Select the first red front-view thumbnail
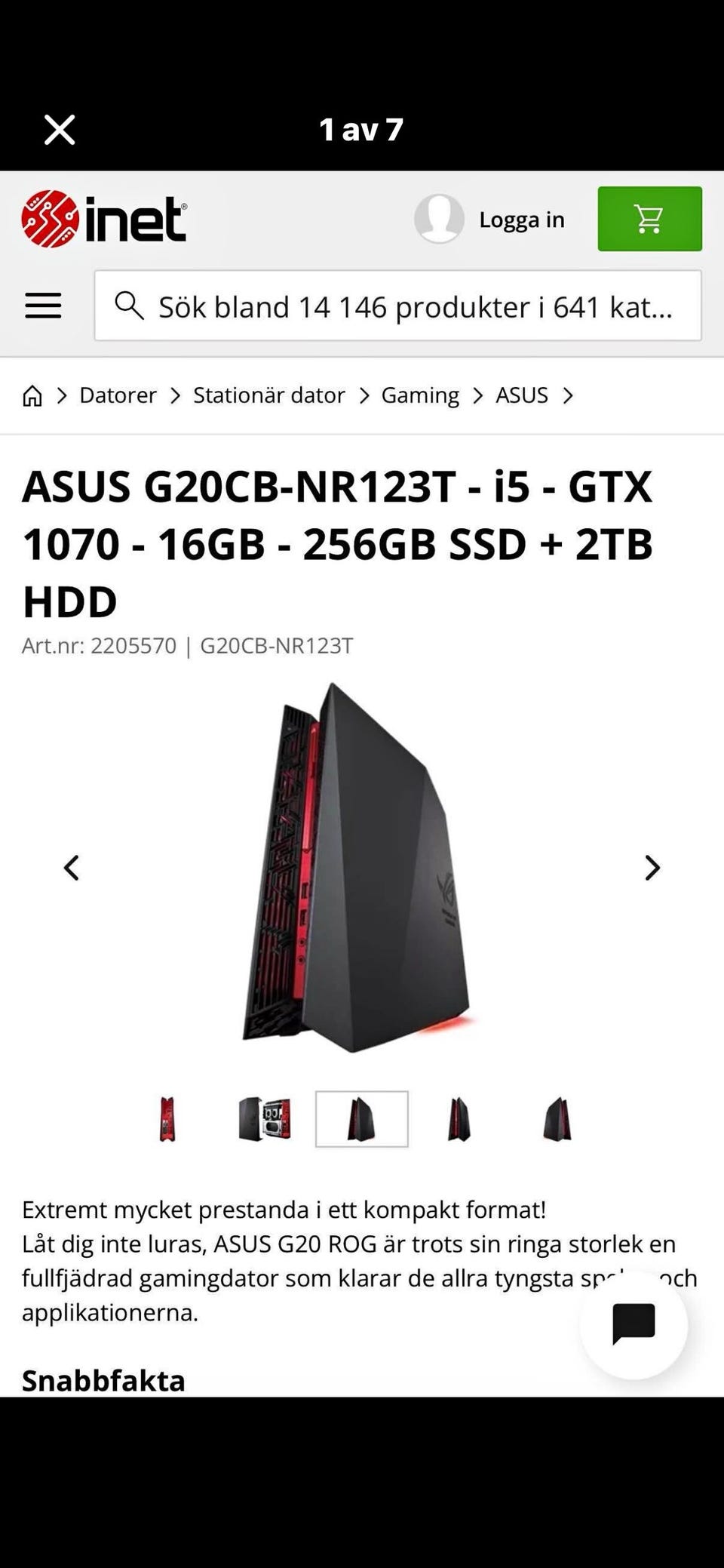This screenshot has width=724, height=1568. click(x=167, y=1119)
